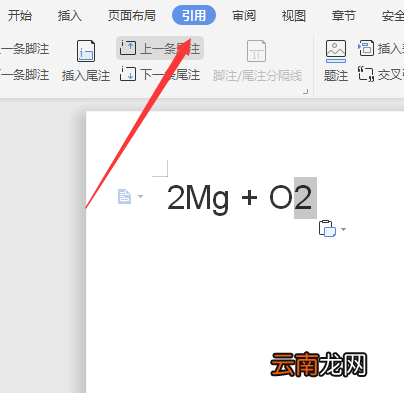Viewport: 404px width, 393px height.
Task: Click the highlighted 2 after O
Action: [x=305, y=198]
